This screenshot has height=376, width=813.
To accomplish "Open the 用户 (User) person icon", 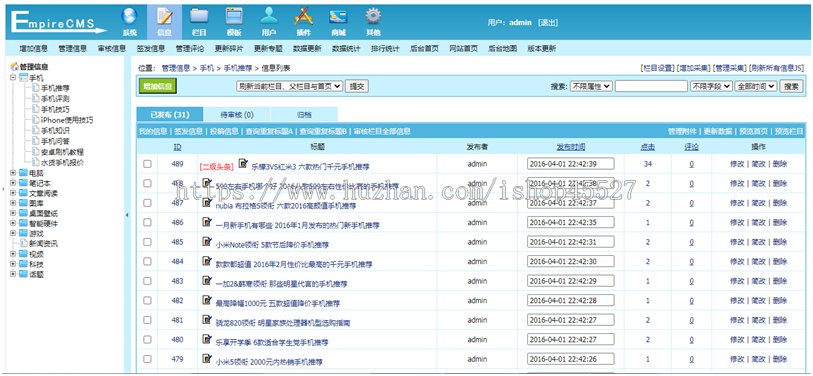I will coord(269,17).
